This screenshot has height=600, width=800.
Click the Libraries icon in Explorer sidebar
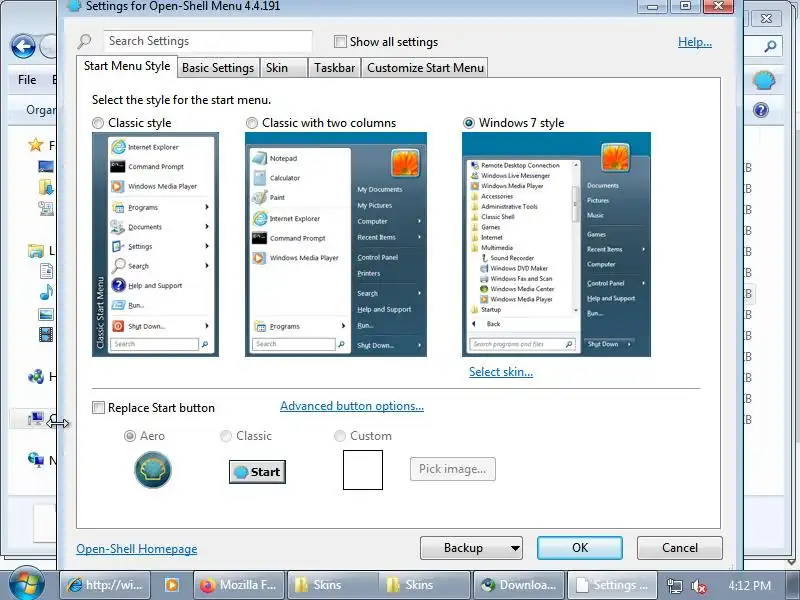point(36,251)
